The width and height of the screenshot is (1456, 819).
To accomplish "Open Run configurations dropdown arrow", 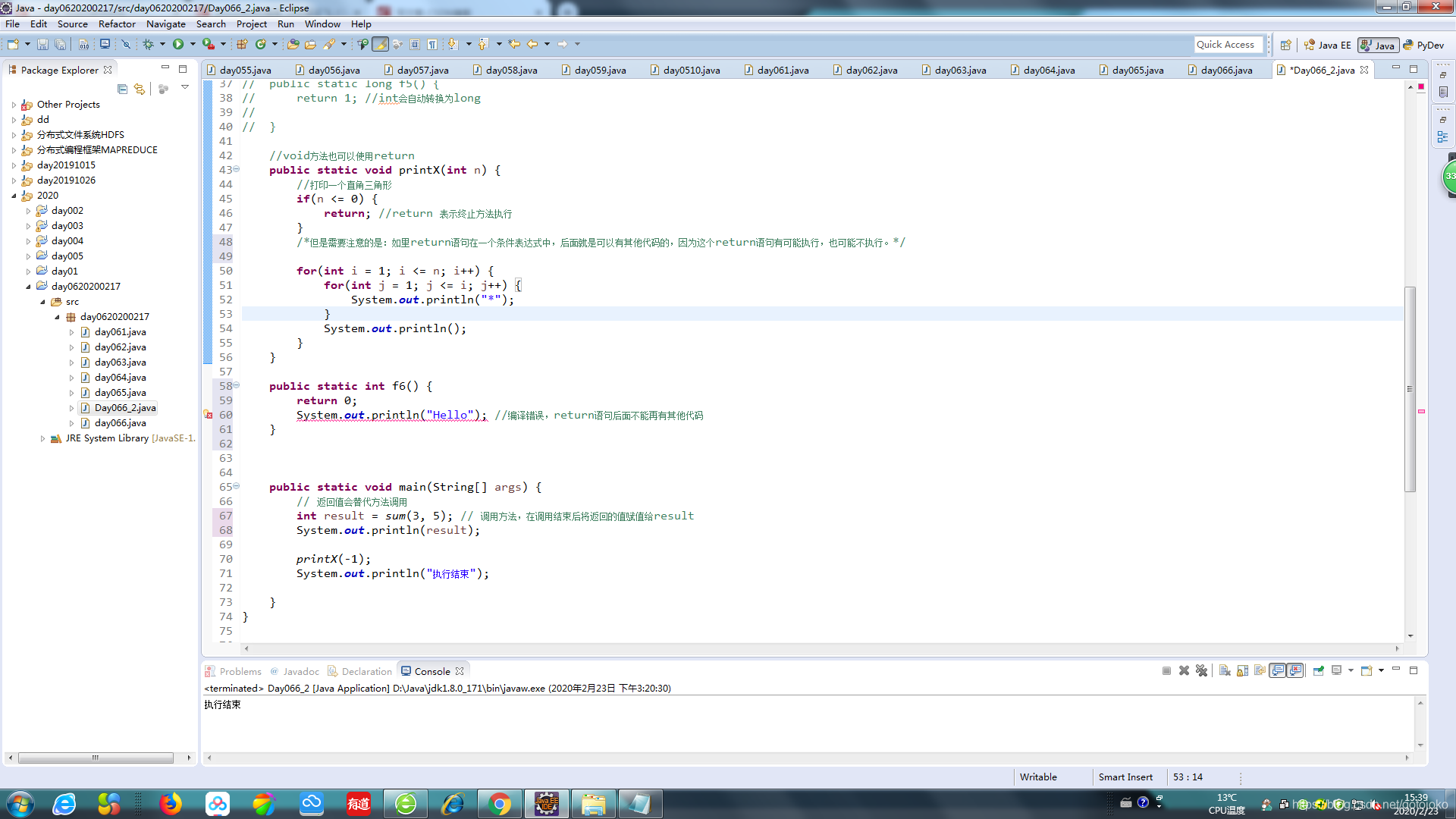I will coord(193,45).
